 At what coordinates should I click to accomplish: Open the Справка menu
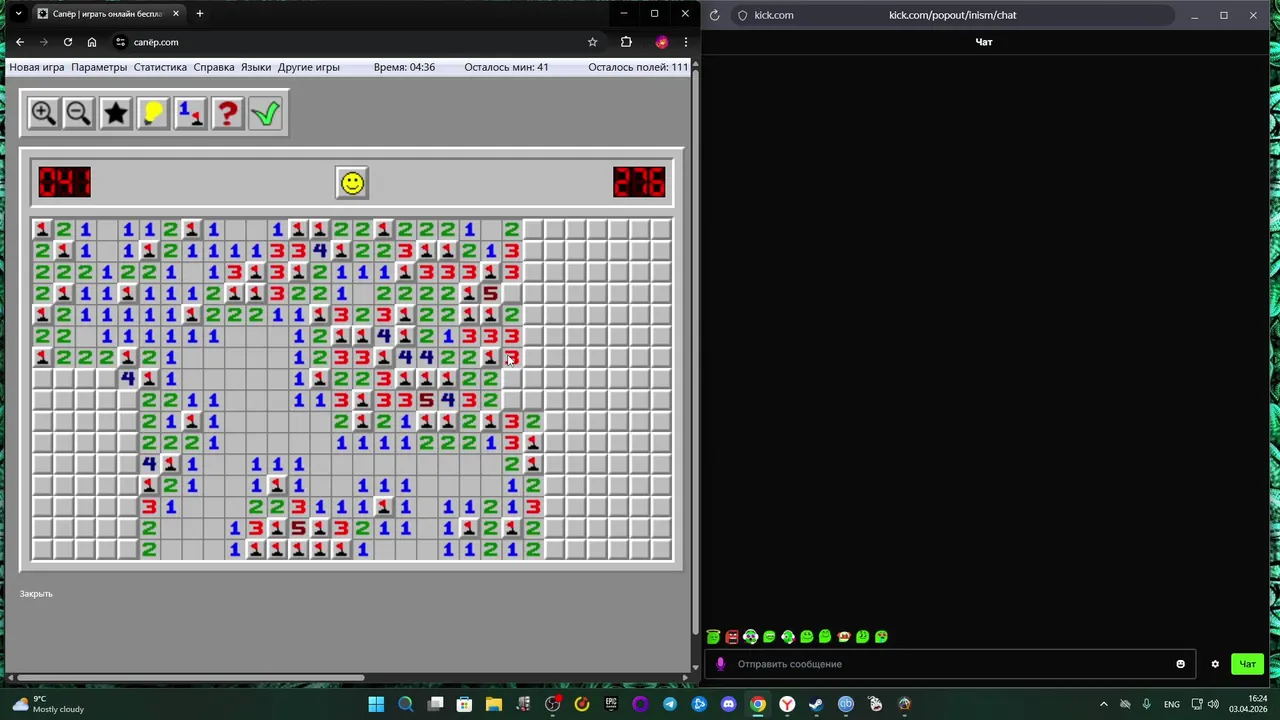(x=214, y=67)
